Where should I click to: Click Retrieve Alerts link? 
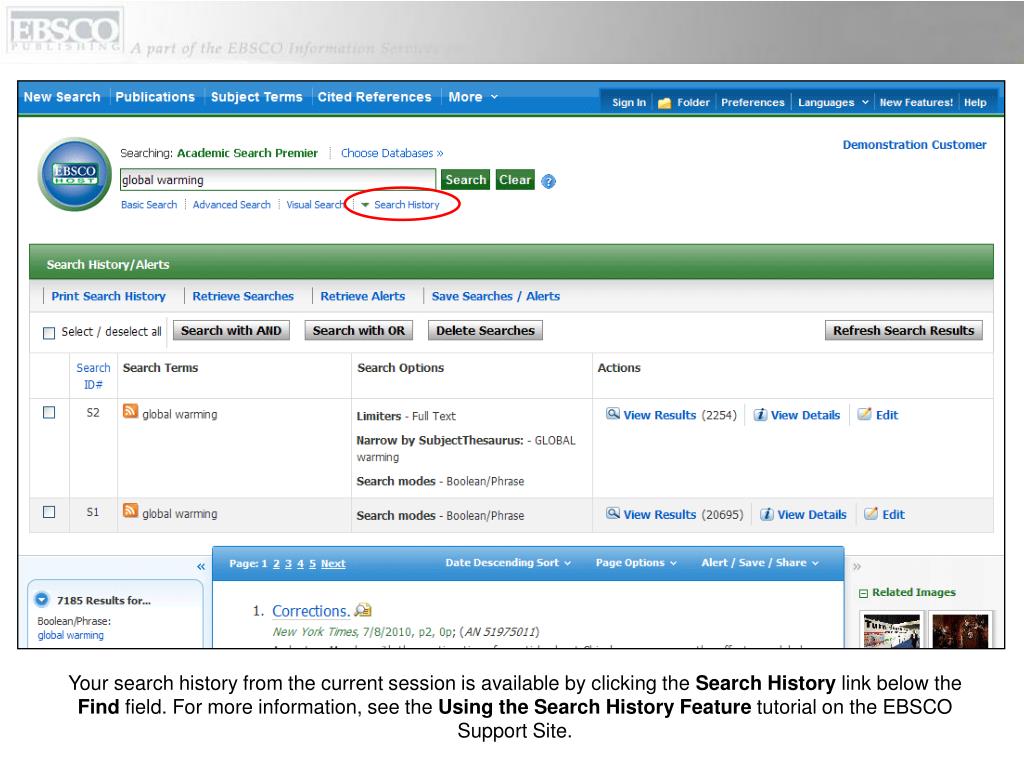[362, 296]
